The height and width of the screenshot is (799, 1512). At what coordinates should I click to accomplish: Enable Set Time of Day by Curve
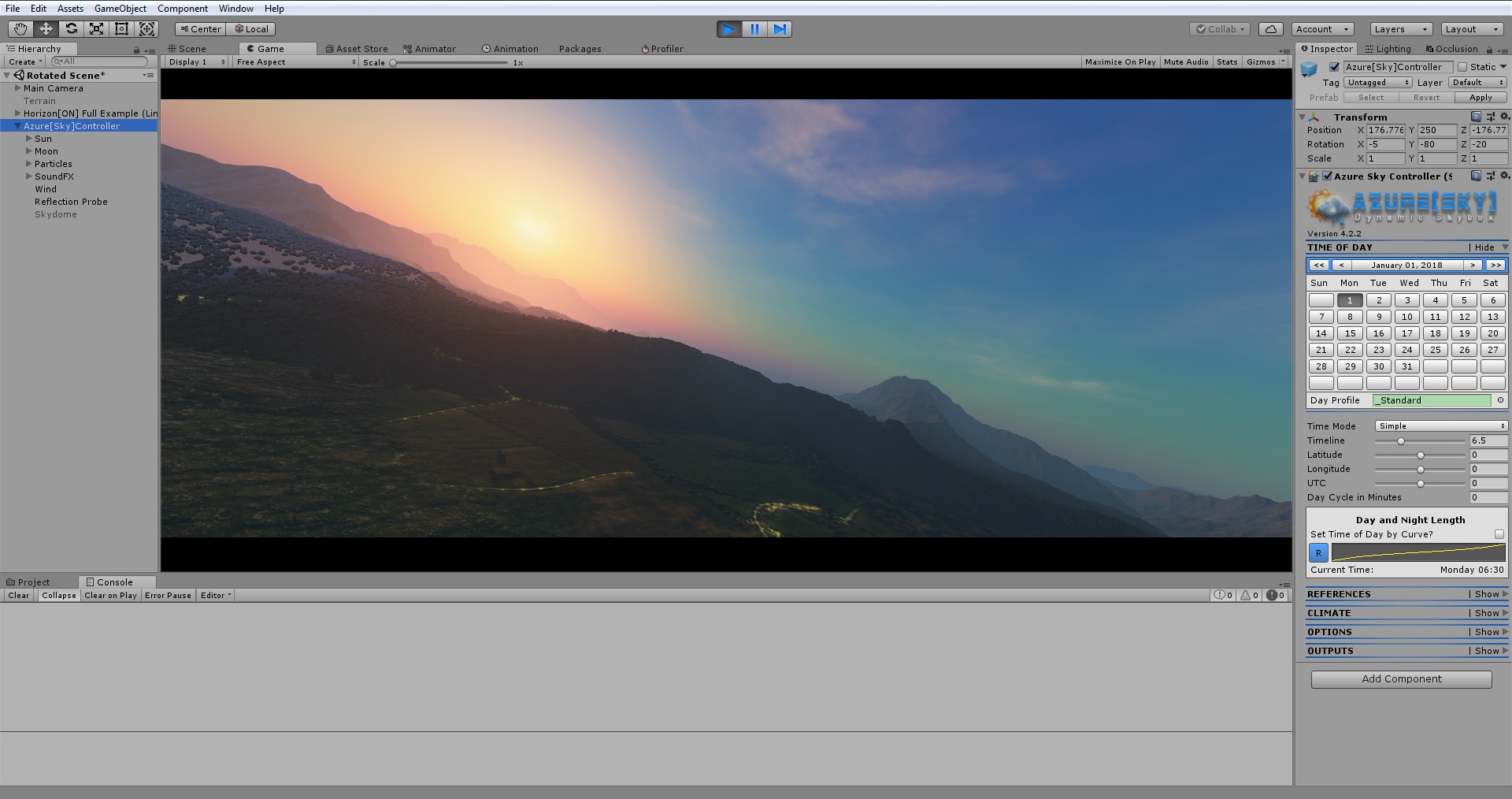(x=1498, y=533)
